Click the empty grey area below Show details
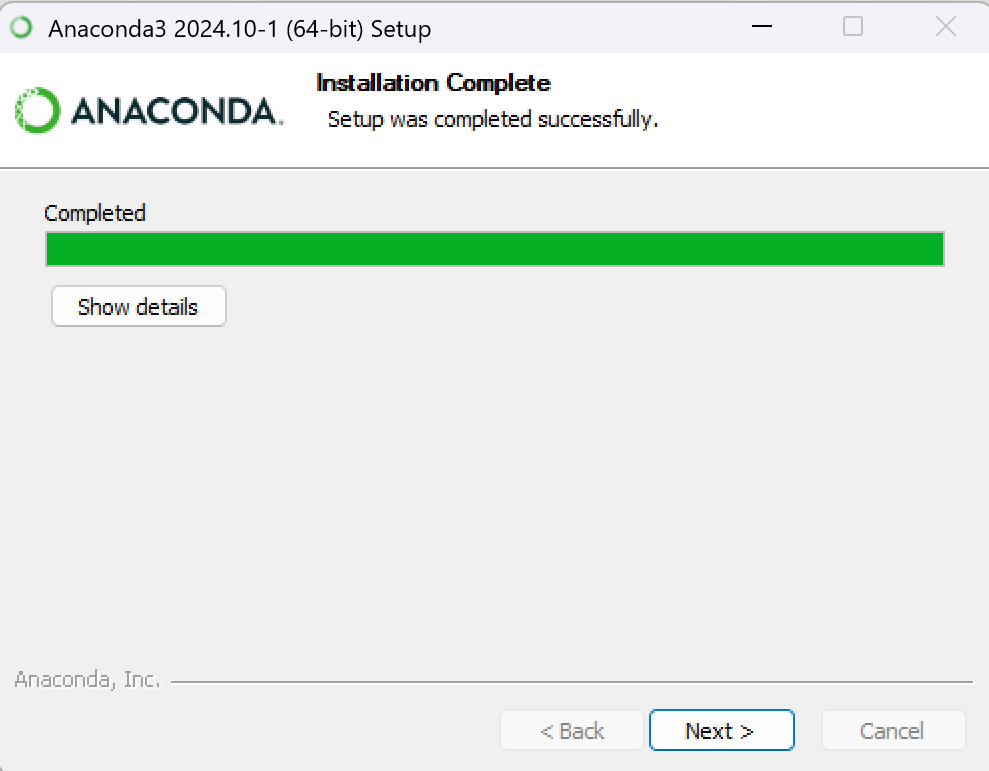Screen dimensions: 989x771 coord(494,492)
